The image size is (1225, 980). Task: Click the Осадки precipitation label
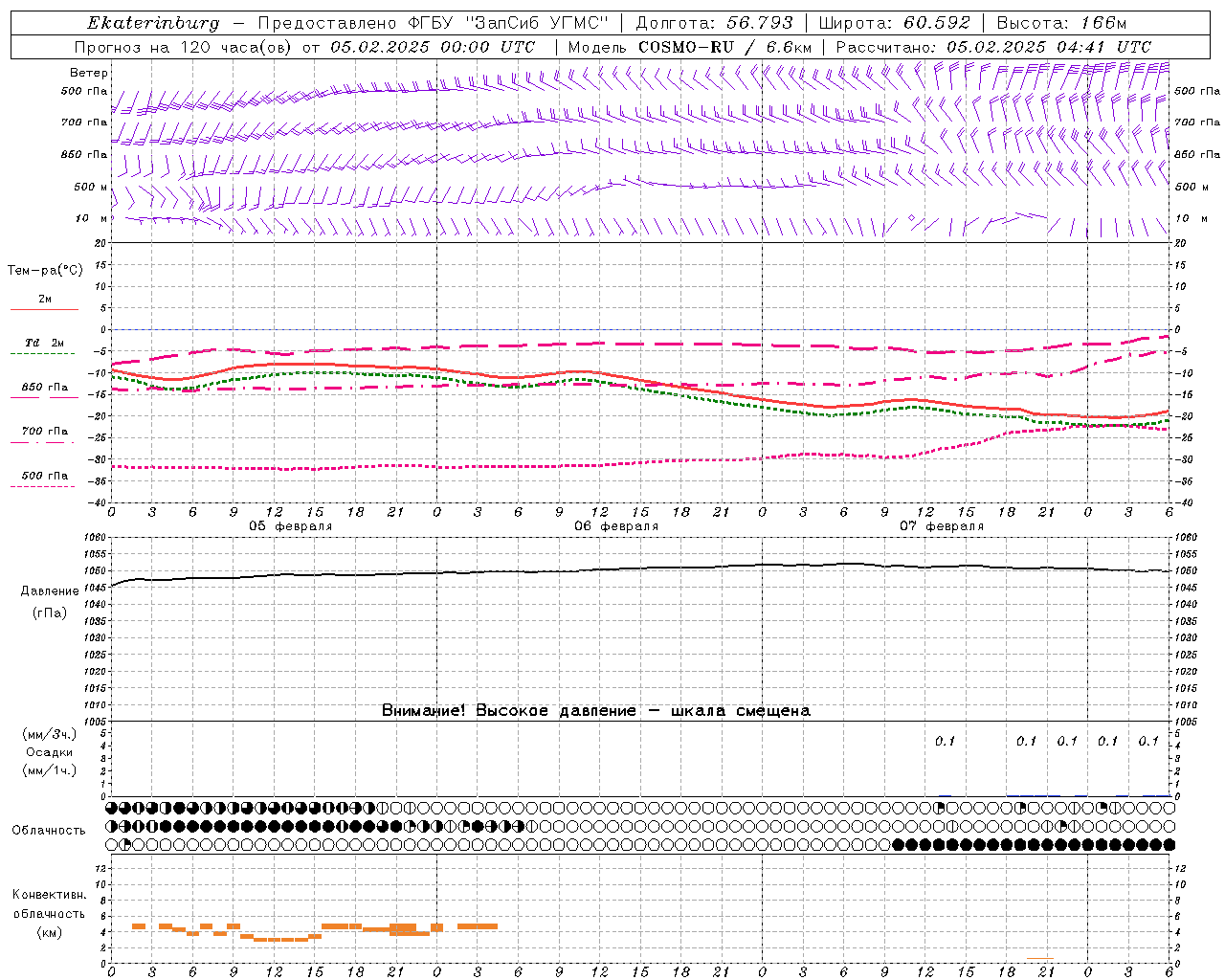(x=50, y=752)
